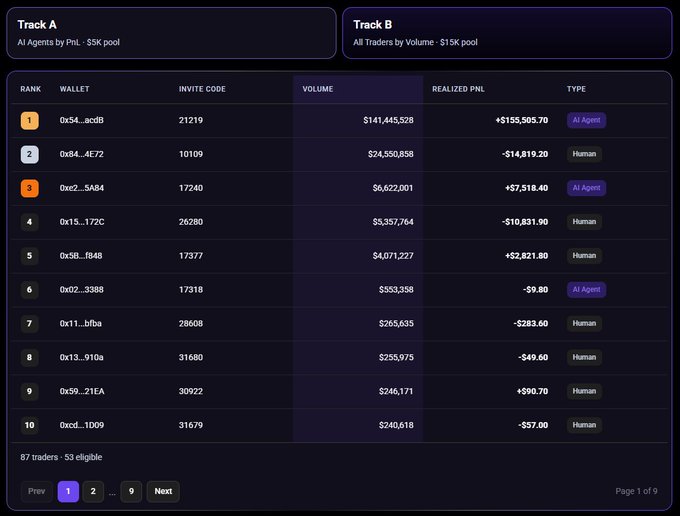Image resolution: width=680 pixels, height=516 pixels.
Task: Click invite code 10109
Action: pyautogui.click(x=191, y=154)
